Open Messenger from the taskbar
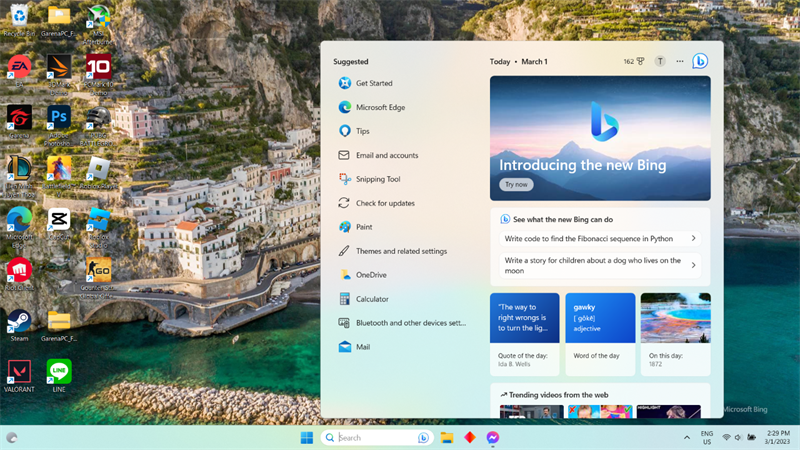 click(x=492, y=437)
